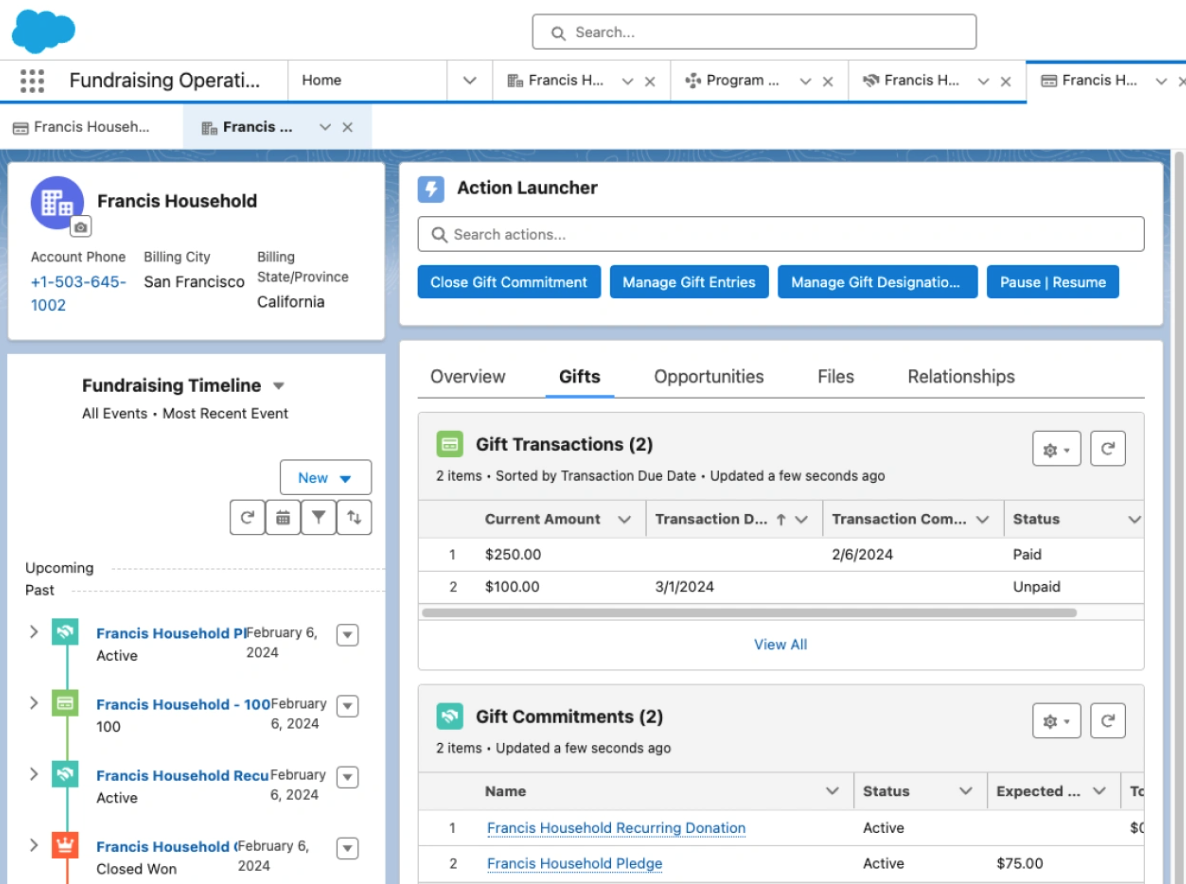Open Francis Household Pledge link
1186x884 pixels.
(x=574, y=863)
